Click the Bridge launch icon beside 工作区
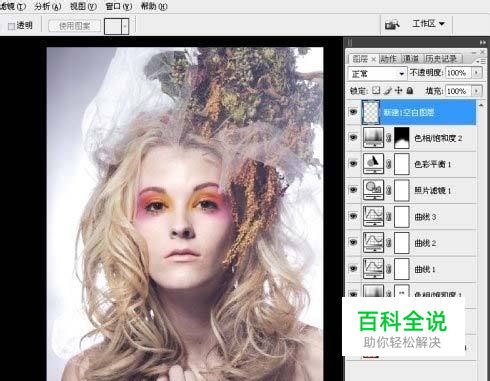490x381 pixels. click(x=392, y=25)
